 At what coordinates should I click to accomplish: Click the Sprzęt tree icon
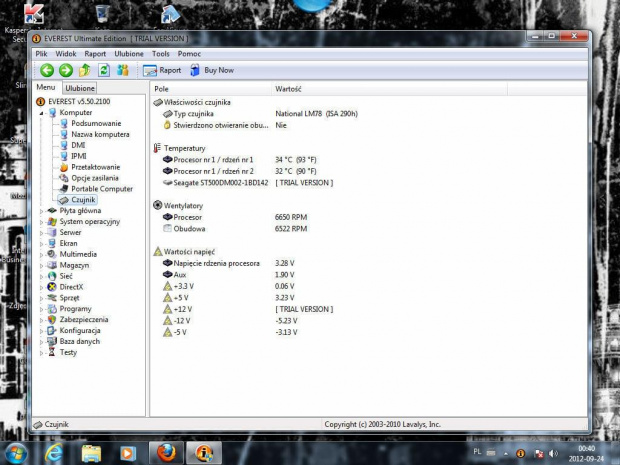coord(52,298)
